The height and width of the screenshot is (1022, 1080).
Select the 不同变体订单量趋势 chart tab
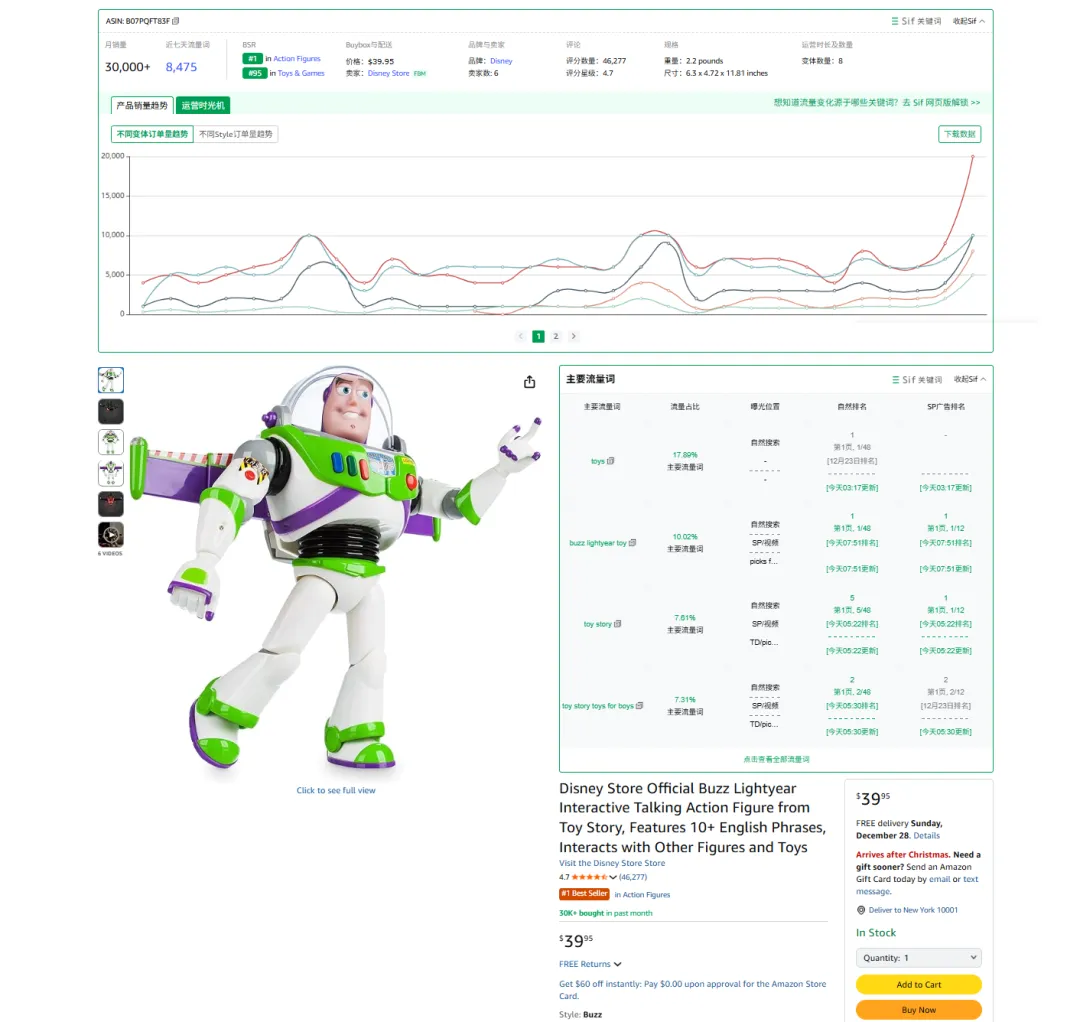click(x=152, y=134)
